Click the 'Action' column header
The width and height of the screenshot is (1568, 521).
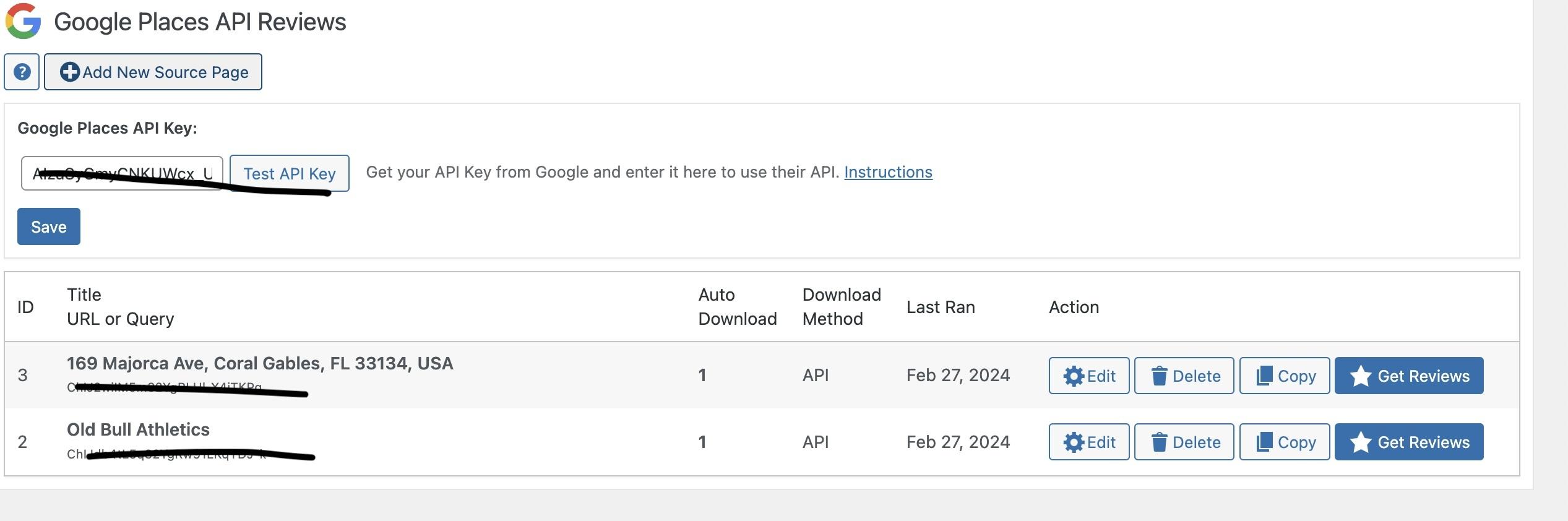[1074, 307]
